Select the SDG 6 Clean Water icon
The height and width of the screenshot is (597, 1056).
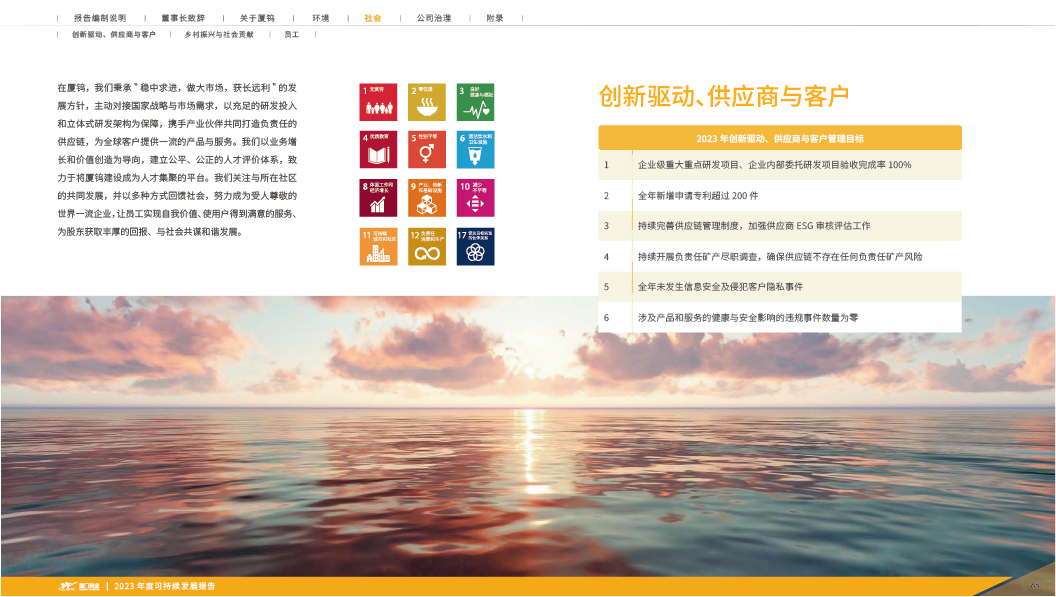pyautogui.click(x=475, y=150)
